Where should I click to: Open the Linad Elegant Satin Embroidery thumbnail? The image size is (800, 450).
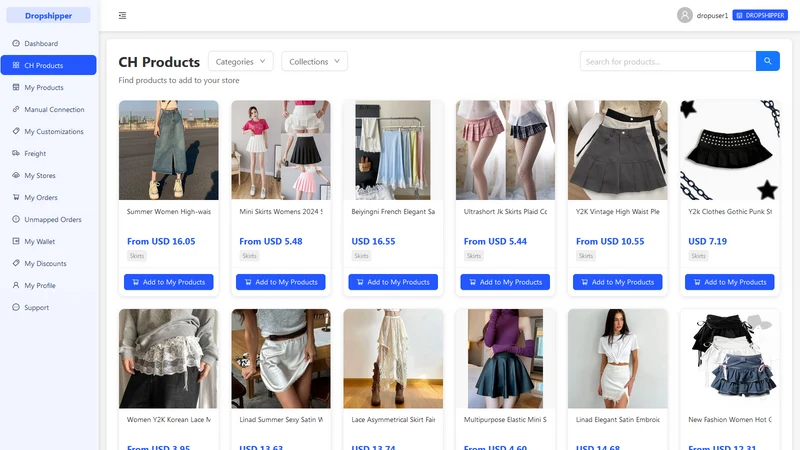point(617,358)
